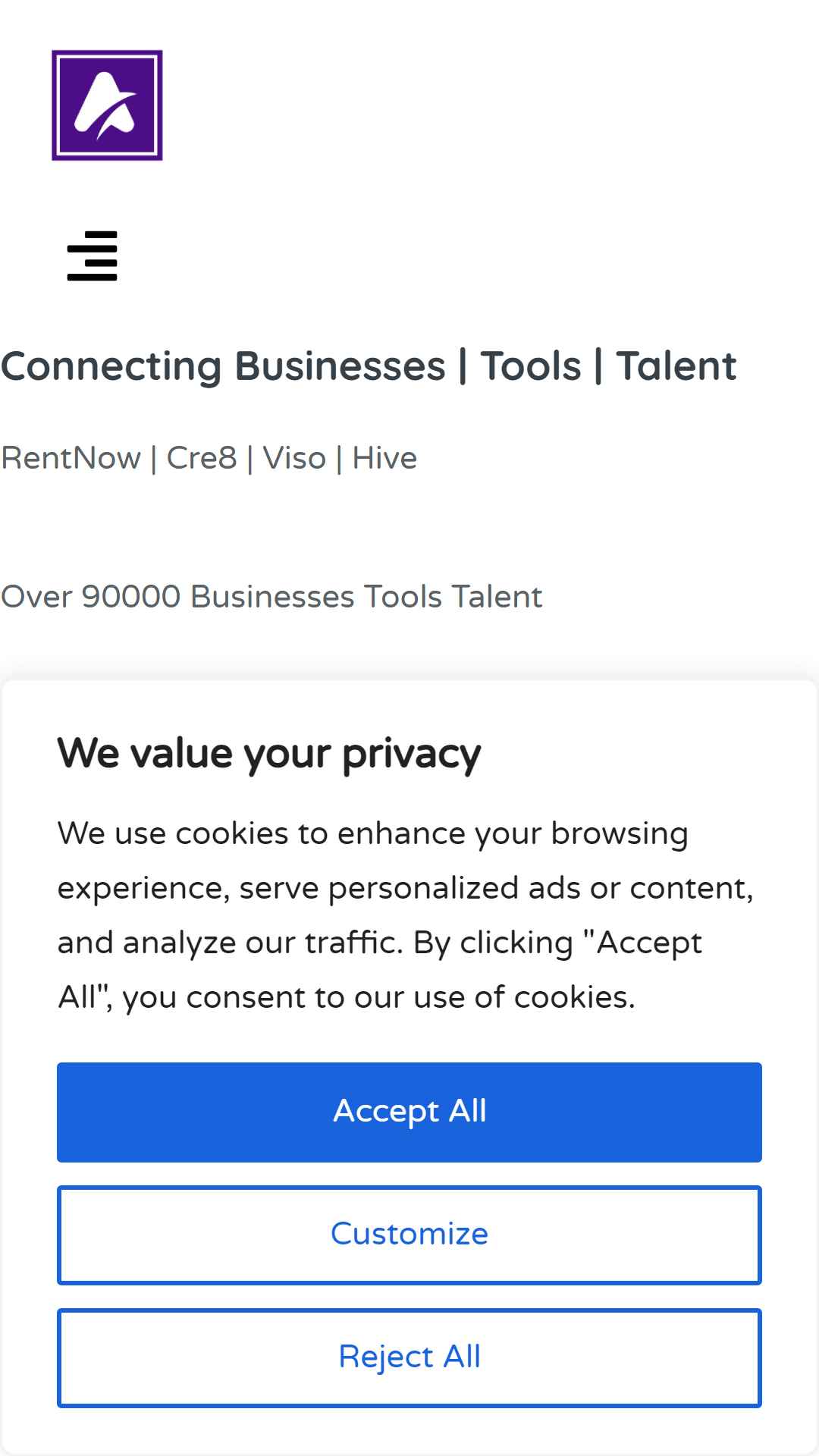Select Cre8 in the product list line
Viewport: 819px width, 1456px height.
click(x=202, y=458)
